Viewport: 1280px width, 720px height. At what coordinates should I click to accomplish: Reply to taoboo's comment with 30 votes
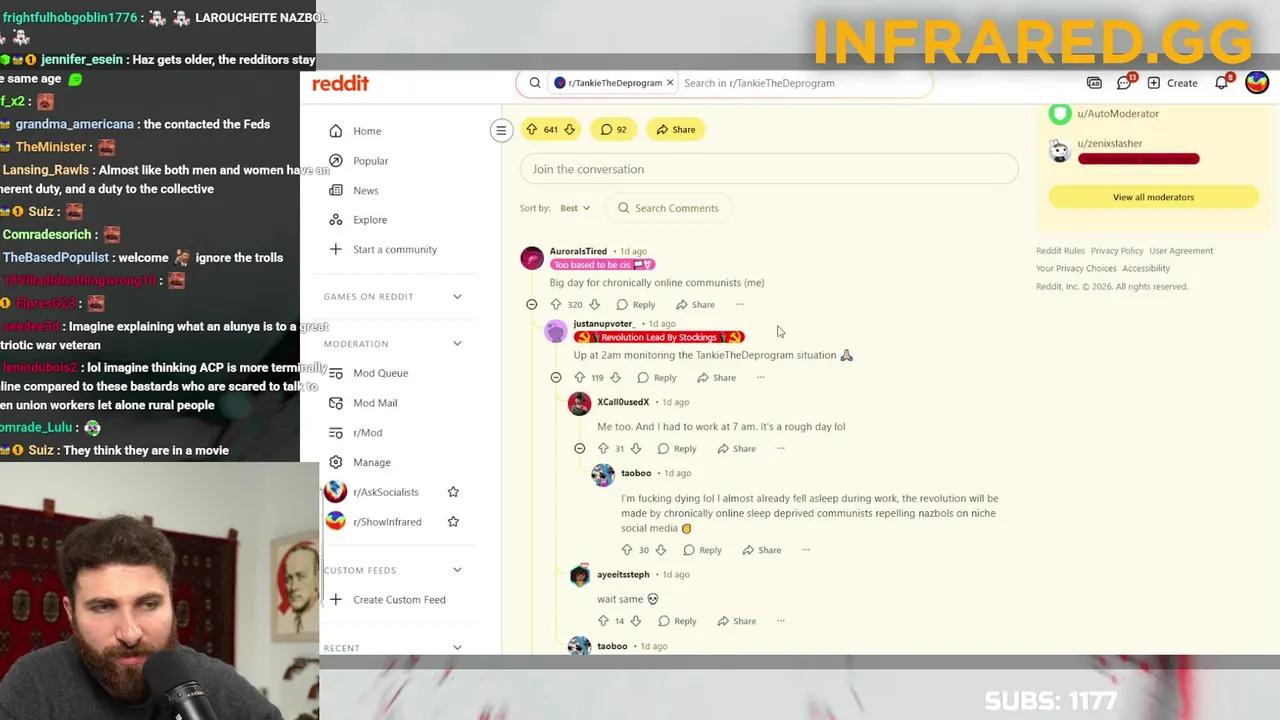pos(701,550)
